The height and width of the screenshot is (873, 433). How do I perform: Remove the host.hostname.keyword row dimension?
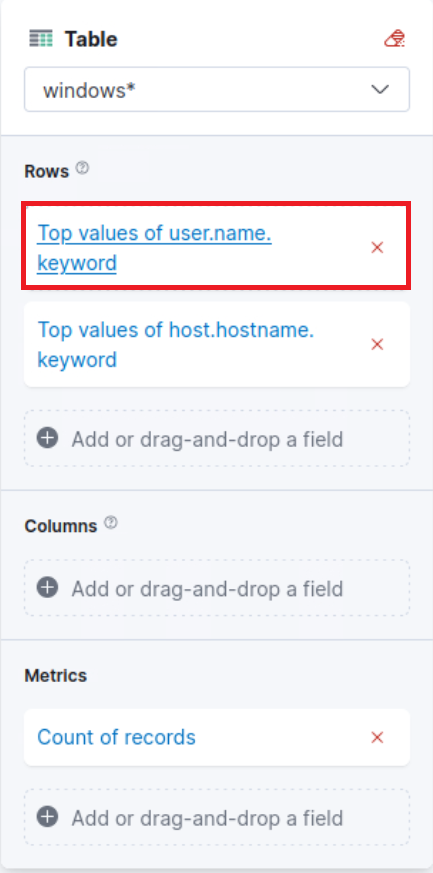[377, 345]
